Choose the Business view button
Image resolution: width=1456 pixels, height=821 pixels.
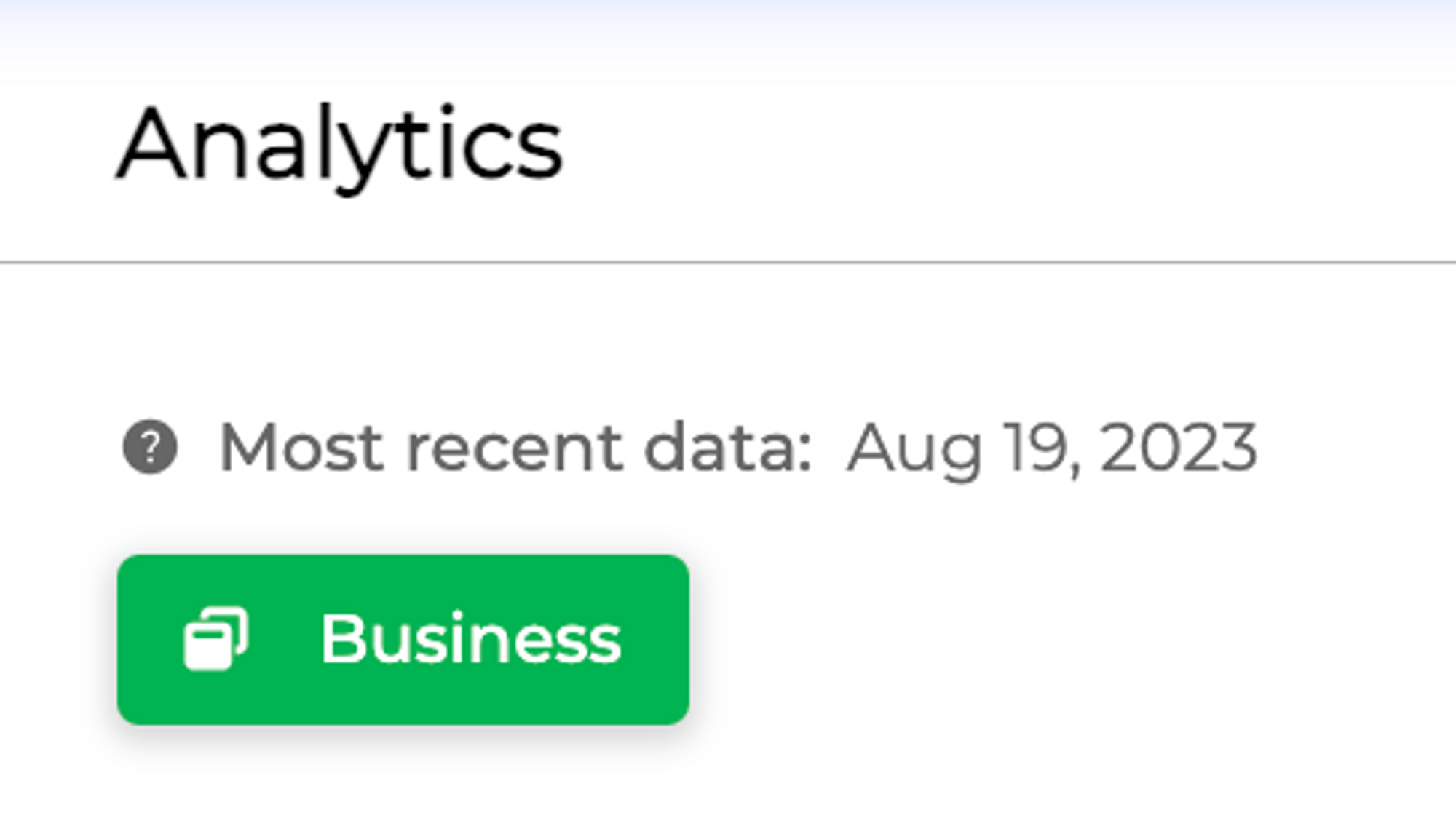403,639
